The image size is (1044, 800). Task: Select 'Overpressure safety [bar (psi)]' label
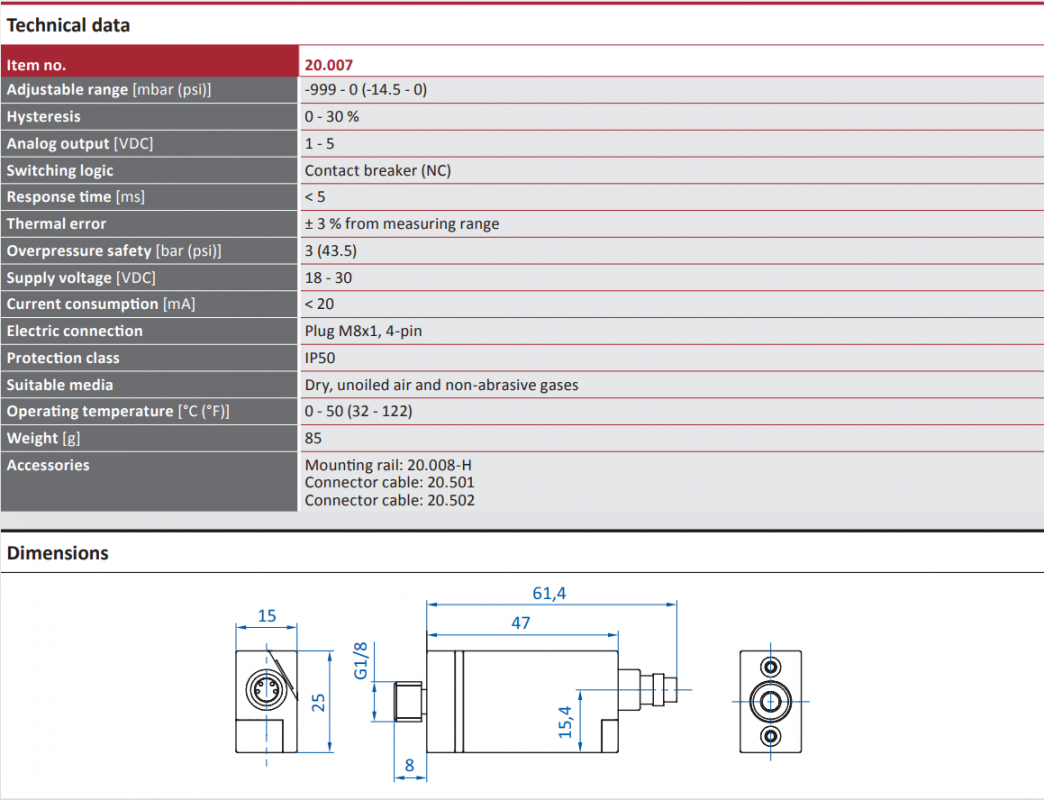[x=114, y=251]
